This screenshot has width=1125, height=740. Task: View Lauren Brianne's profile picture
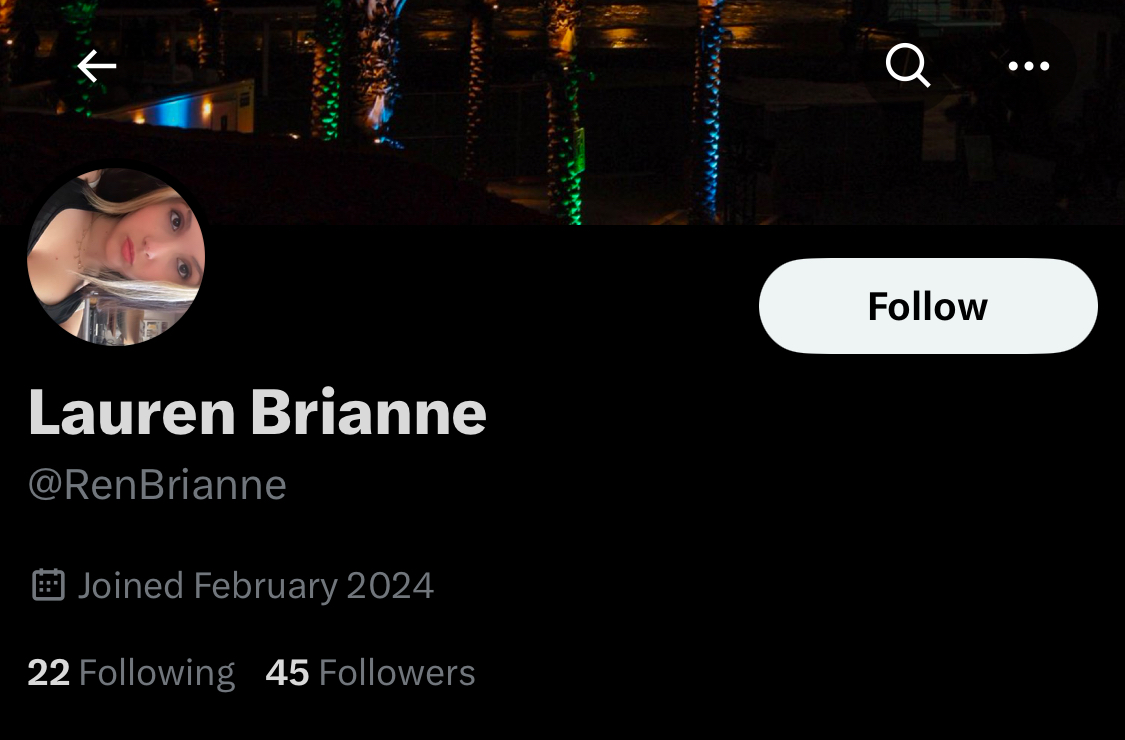(116, 257)
